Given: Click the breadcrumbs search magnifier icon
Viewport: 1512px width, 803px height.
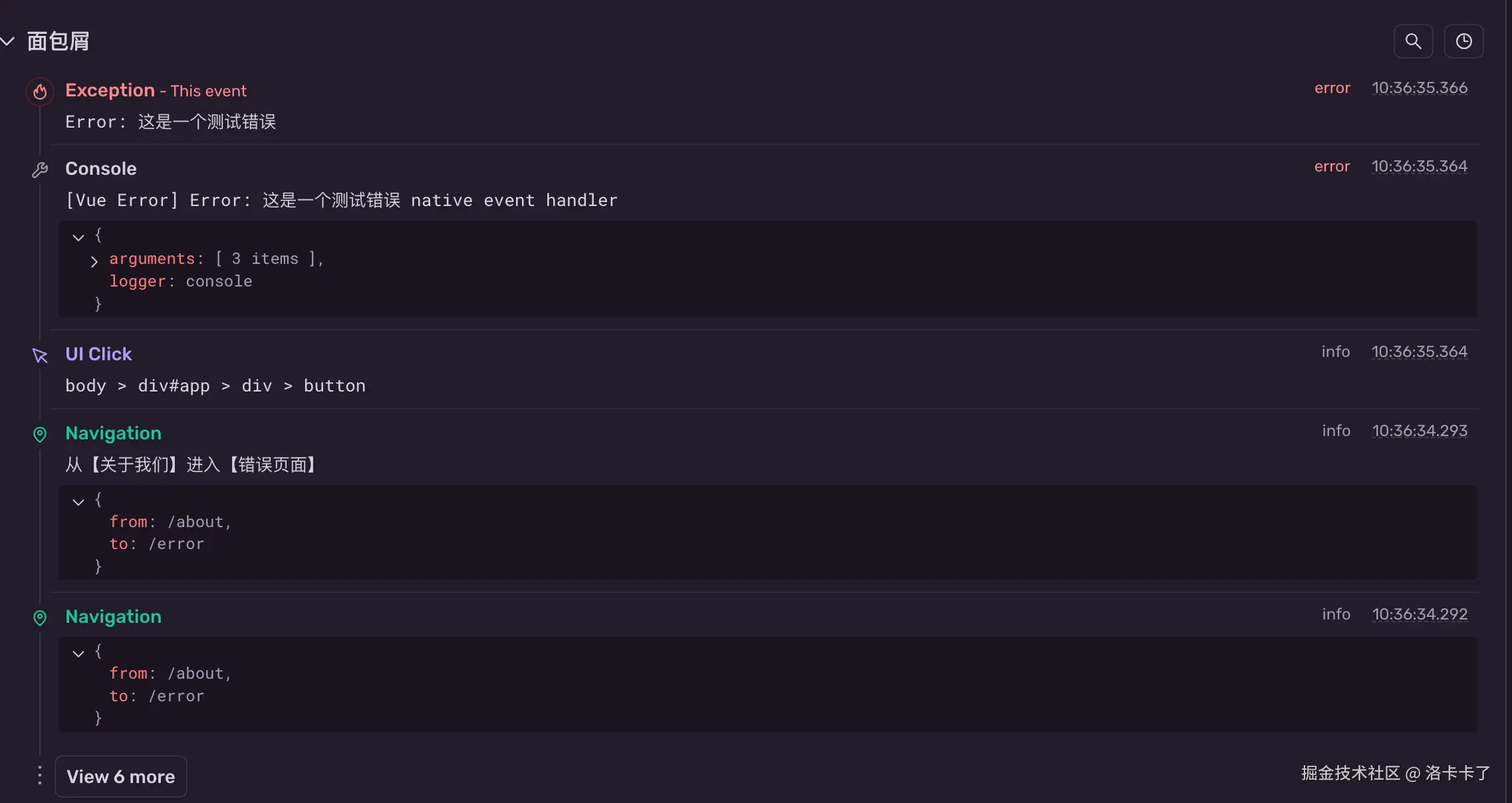Looking at the screenshot, I should tap(1413, 41).
